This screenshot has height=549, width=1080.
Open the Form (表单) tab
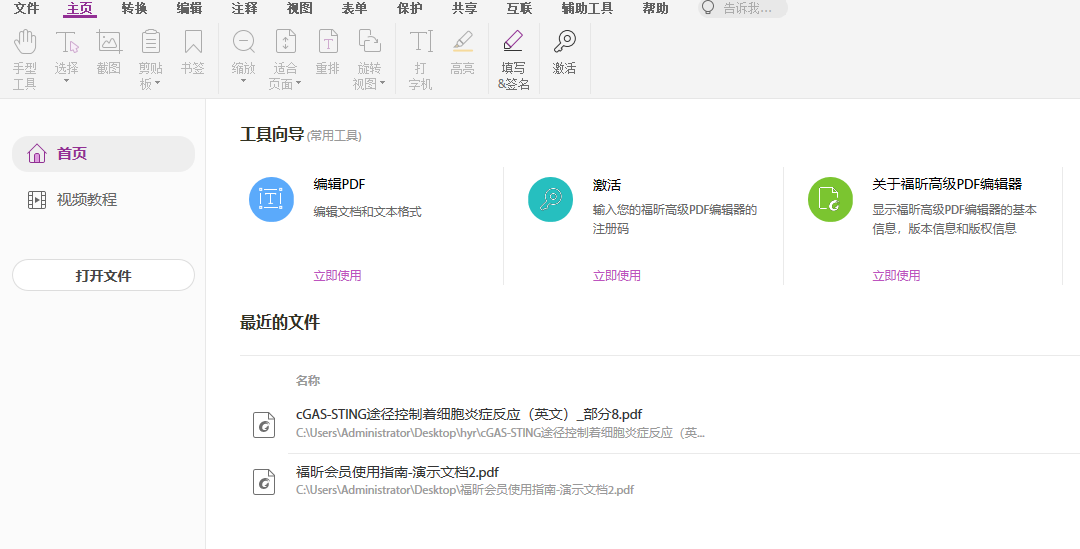click(355, 9)
